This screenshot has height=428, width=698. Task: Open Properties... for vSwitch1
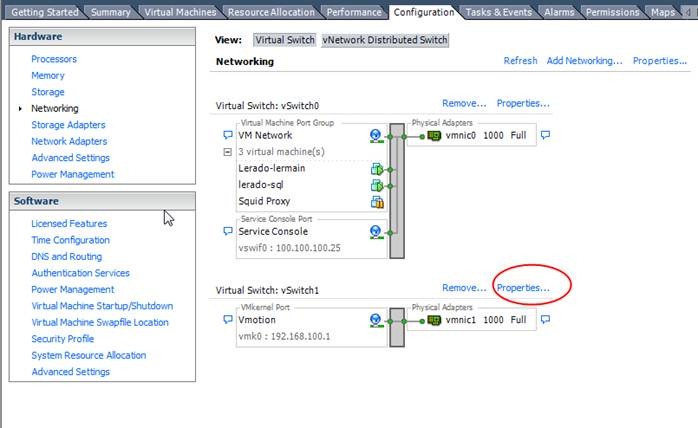(523, 288)
